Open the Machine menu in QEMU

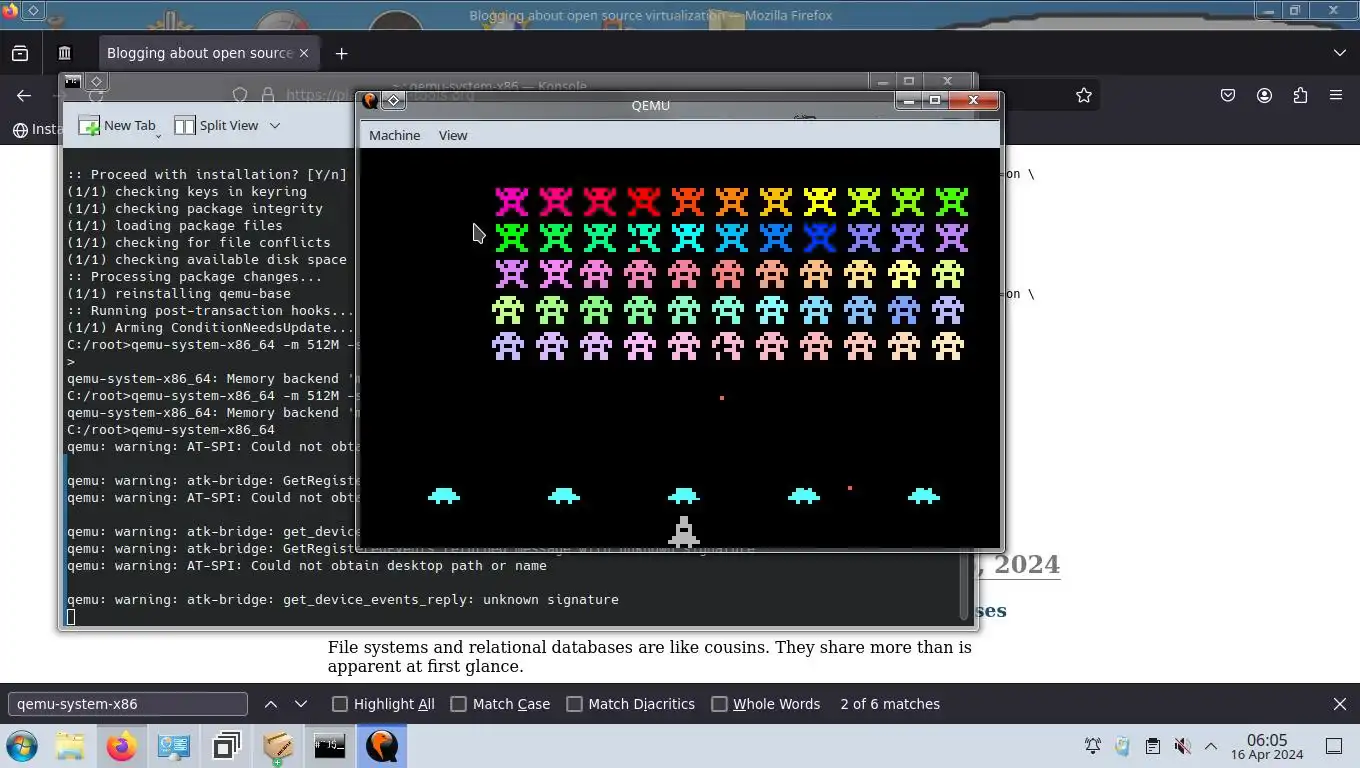point(394,135)
